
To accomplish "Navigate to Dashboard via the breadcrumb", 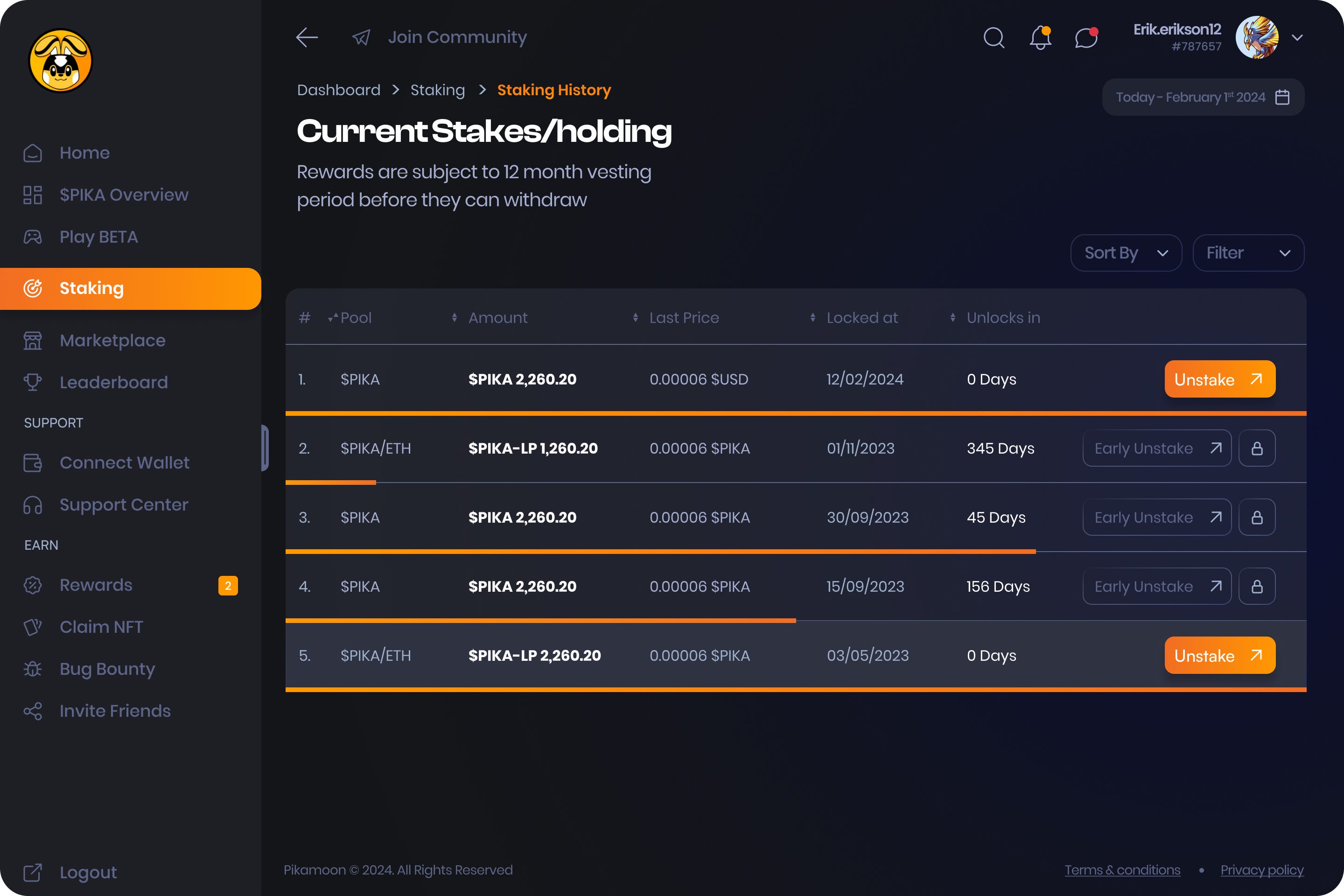I will 338,90.
